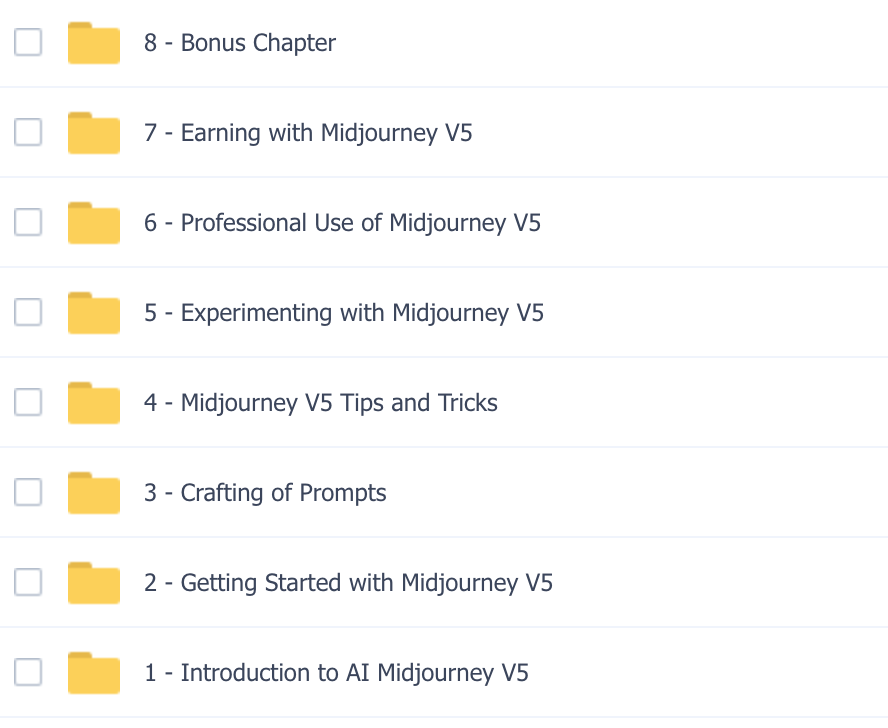Go to "4 - Midjourney V5 Tips and Tricks" title
This screenshot has height=728, width=888.
320,403
